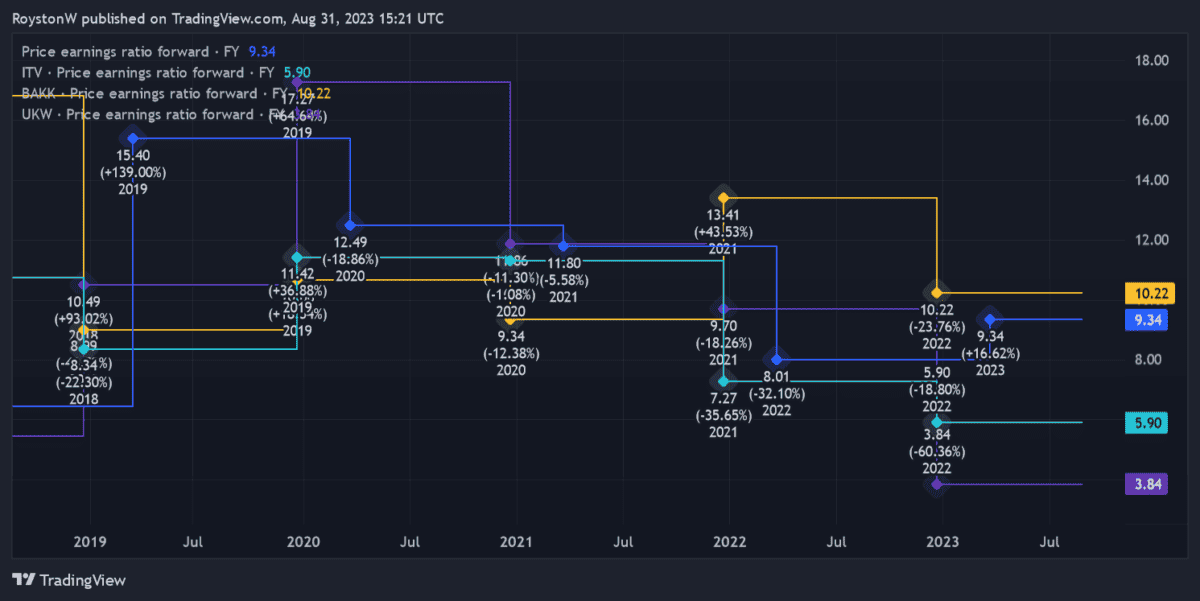Click the yellow 10.22 diamond marker for 2022

[937, 293]
